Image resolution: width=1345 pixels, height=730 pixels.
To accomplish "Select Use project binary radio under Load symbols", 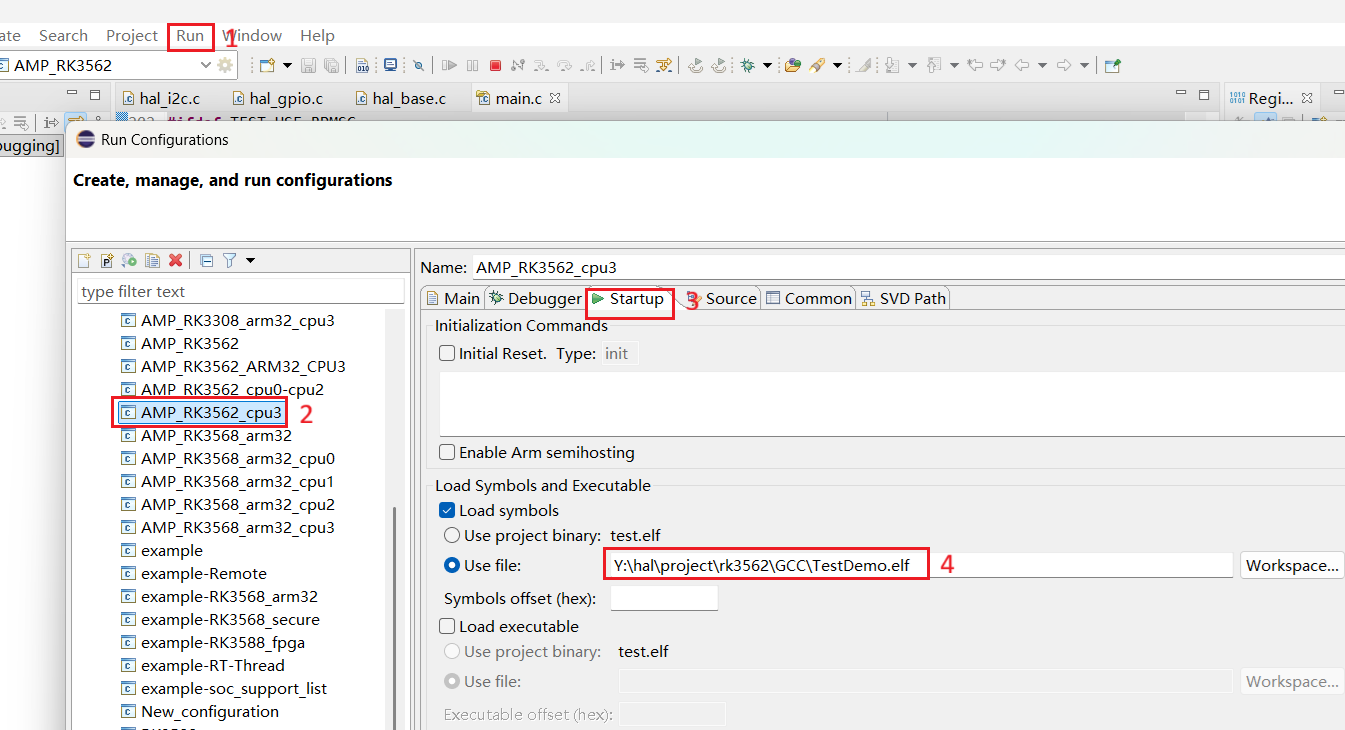I will 452,535.
